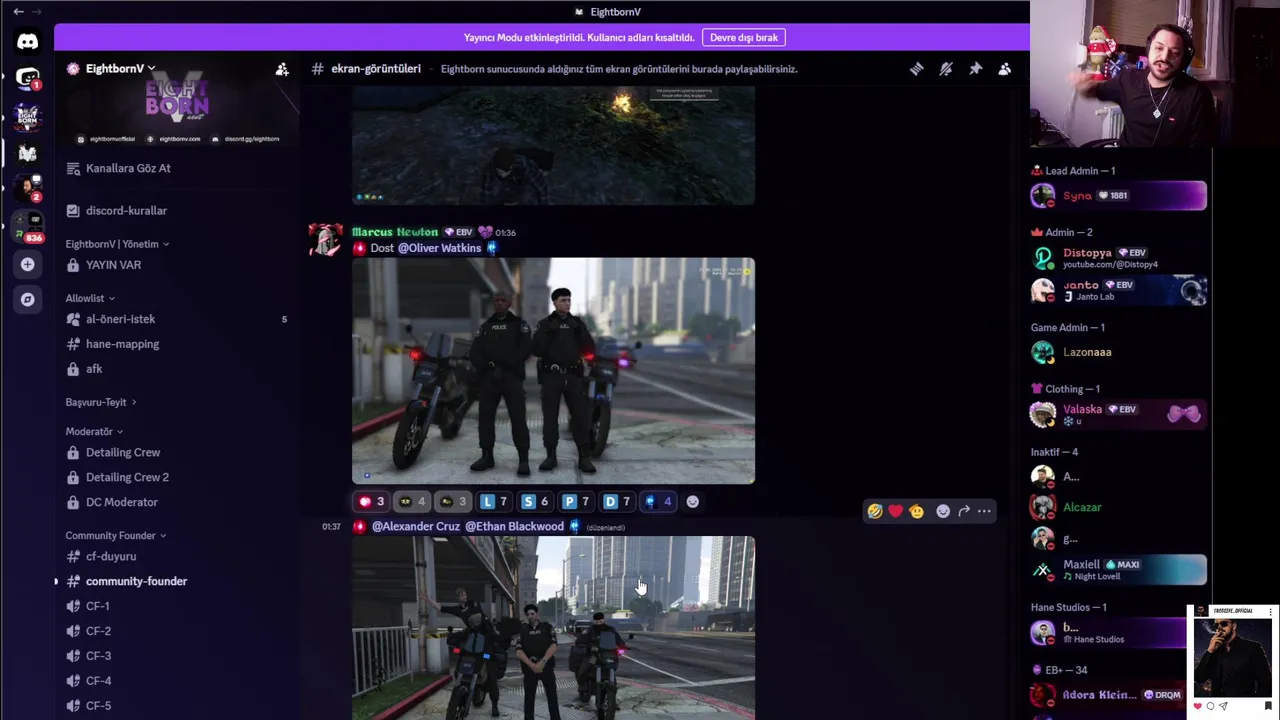Collapse the EightbornV | Yönetim category
The width and height of the screenshot is (1280, 720).
(x=117, y=244)
